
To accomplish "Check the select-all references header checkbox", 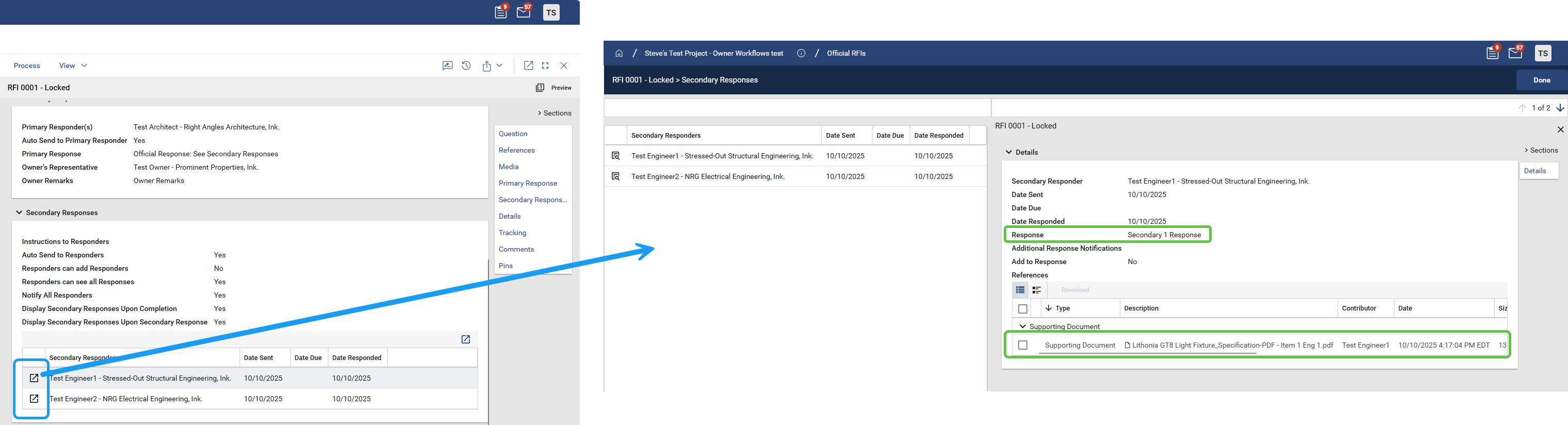I will click(x=1023, y=309).
